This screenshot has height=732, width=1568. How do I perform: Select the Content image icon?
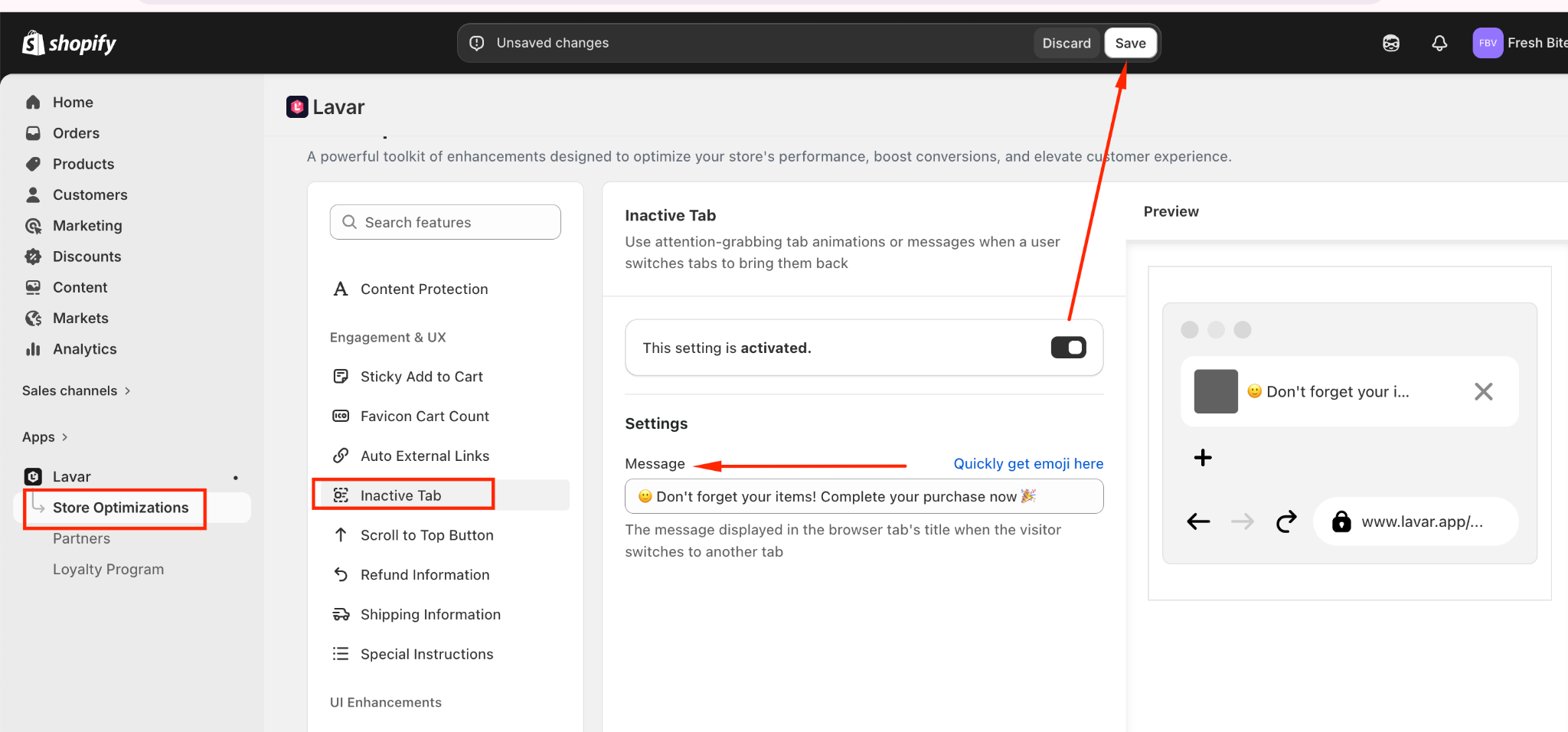coord(33,287)
